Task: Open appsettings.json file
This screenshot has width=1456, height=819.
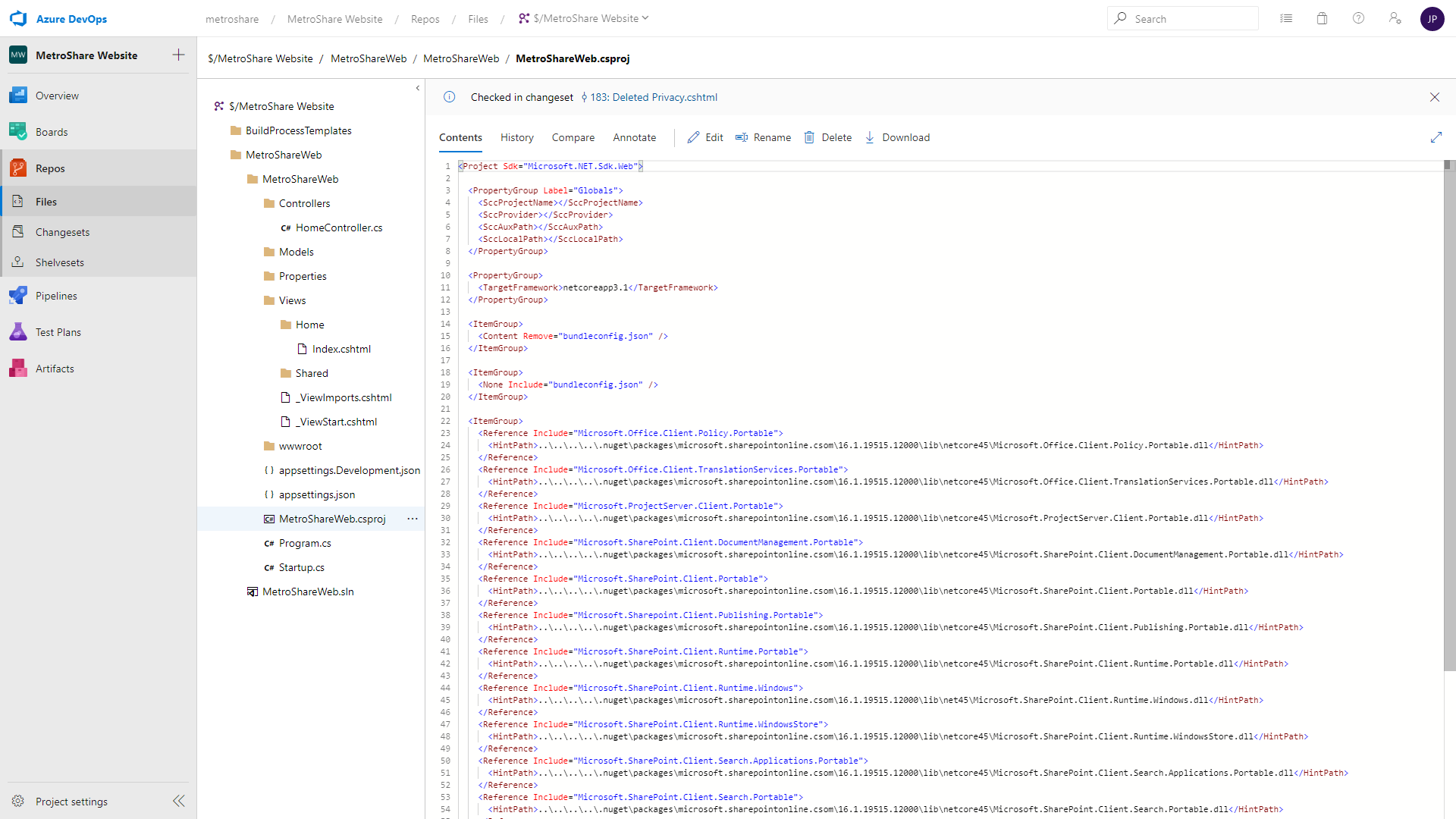Action: [x=316, y=494]
